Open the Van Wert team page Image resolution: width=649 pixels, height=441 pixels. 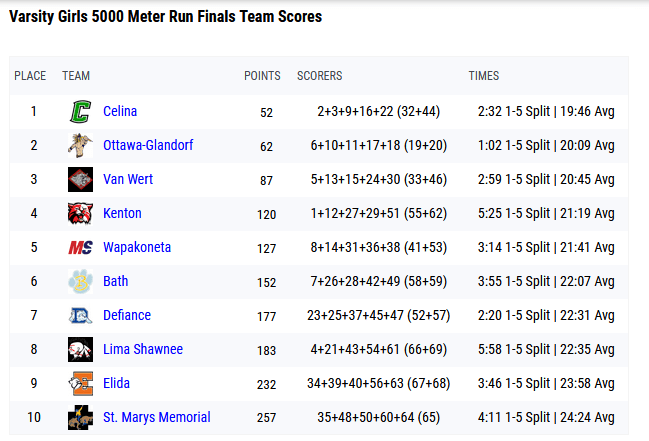tap(128, 179)
